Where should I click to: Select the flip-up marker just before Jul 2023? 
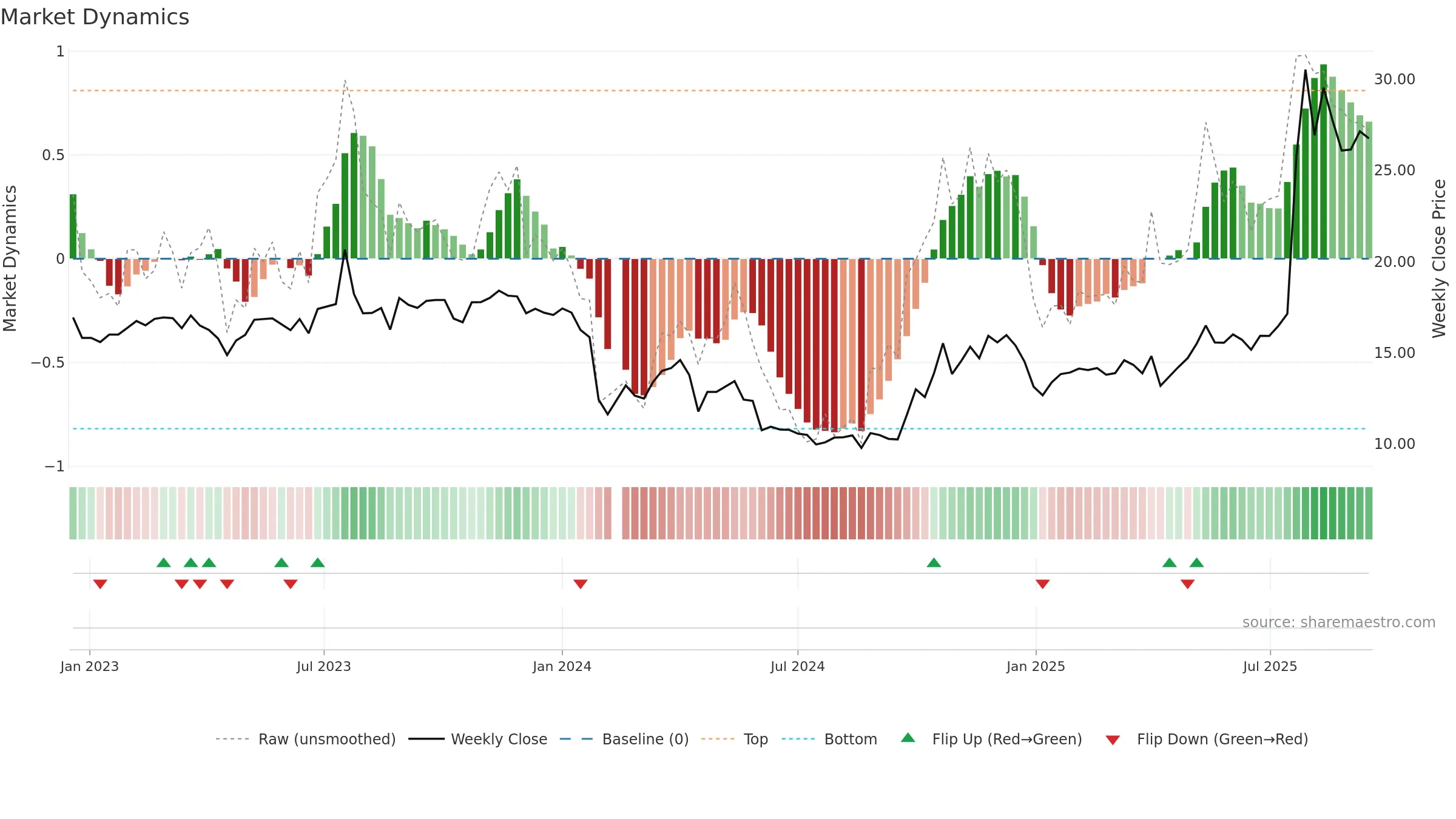pyautogui.click(x=318, y=562)
